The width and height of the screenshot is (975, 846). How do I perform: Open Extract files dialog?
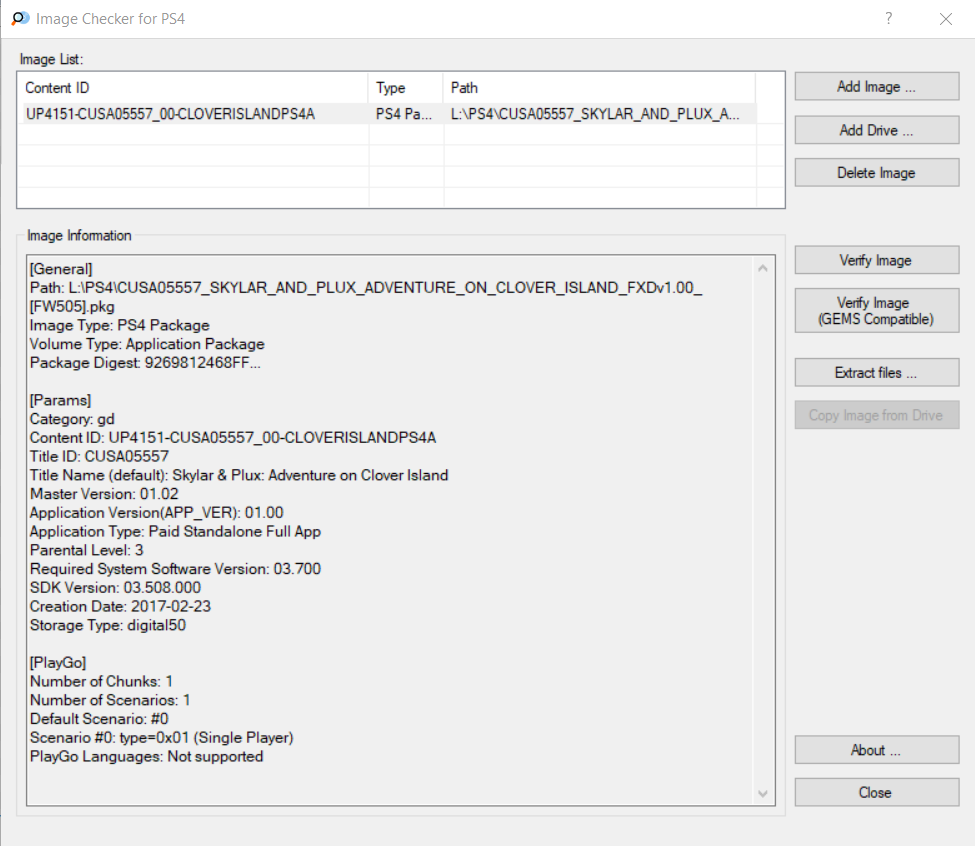(x=877, y=372)
